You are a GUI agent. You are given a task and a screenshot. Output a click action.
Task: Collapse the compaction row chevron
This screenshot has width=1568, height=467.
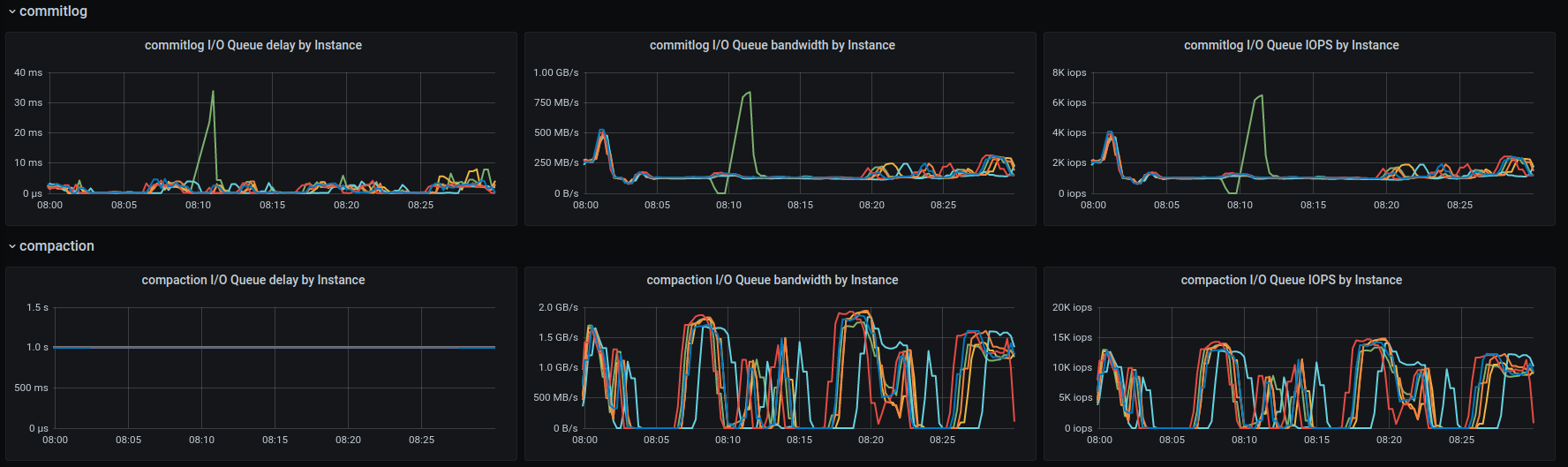click(x=12, y=246)
